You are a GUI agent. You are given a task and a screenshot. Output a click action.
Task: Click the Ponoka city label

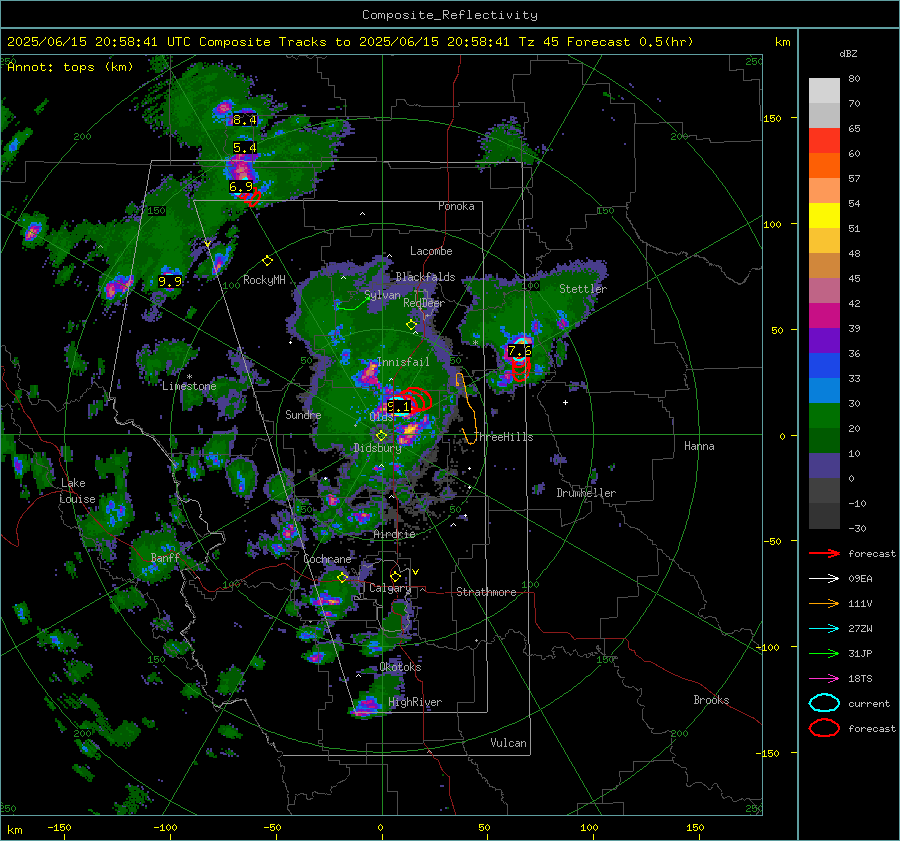tap(456, 206)
